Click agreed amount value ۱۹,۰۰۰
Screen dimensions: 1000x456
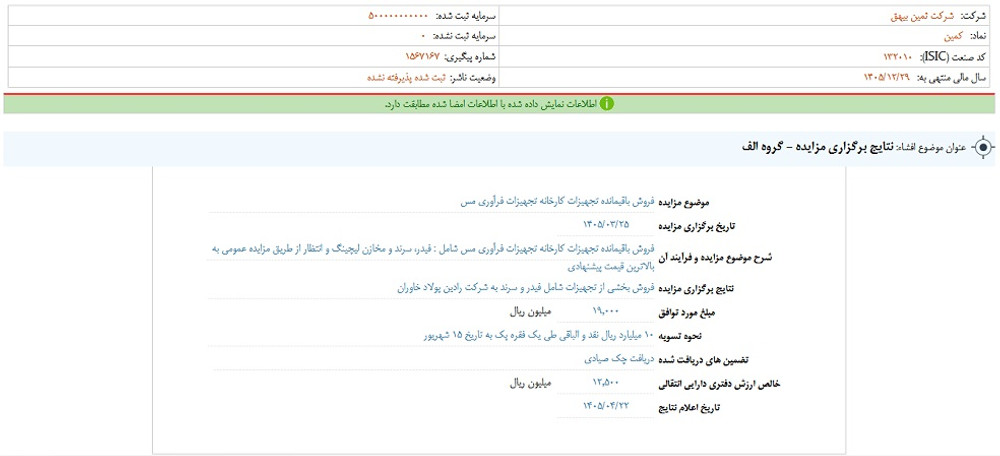coord(605,313)
